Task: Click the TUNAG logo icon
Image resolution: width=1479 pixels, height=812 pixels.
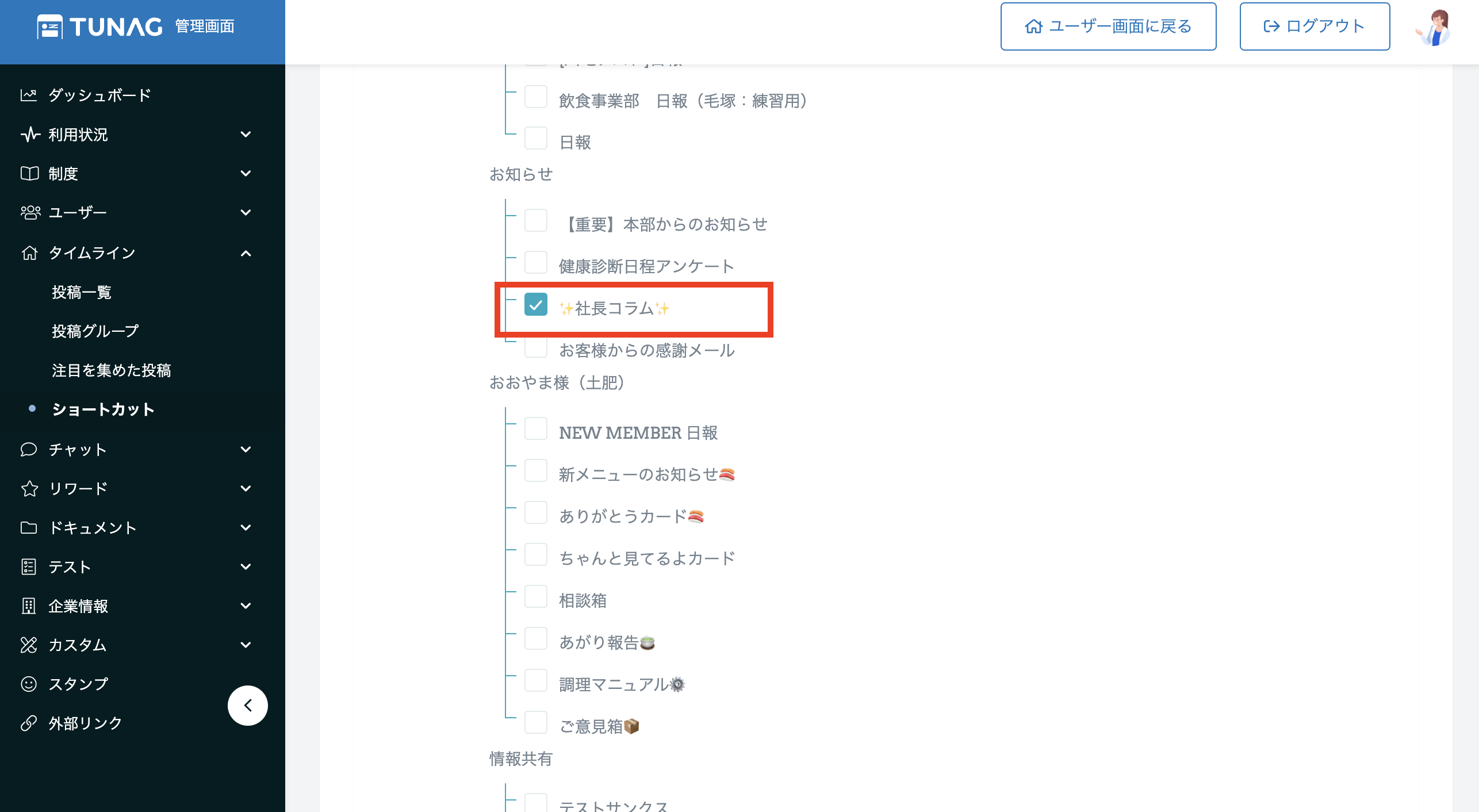Action: (49, 26)
